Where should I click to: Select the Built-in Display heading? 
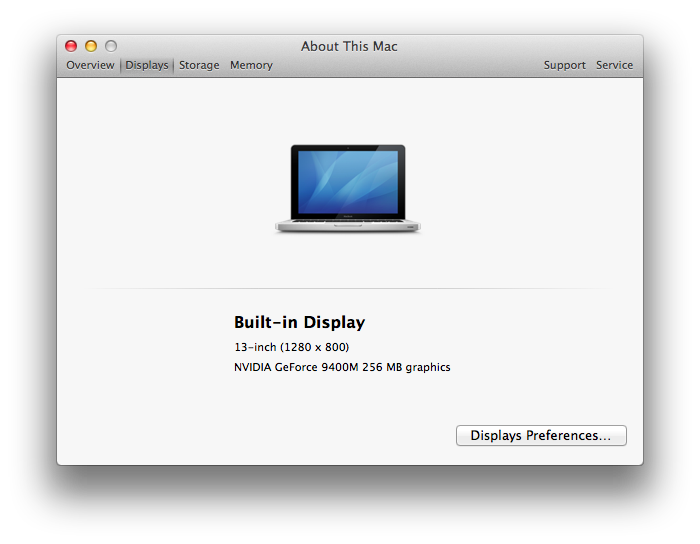300,322
